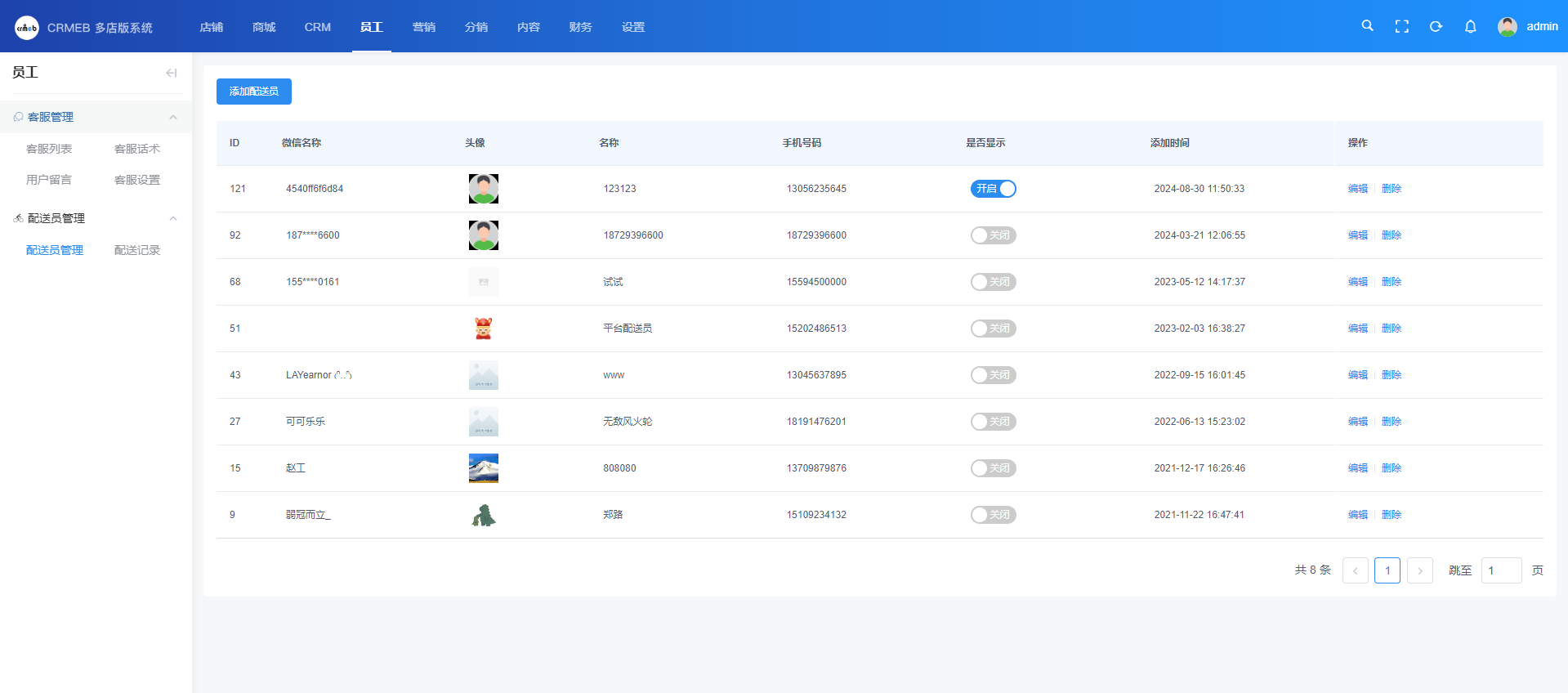Screen dimensions: 1568x693
Task: Click the refresh page icon
Action: click(x=1436, y=26)
